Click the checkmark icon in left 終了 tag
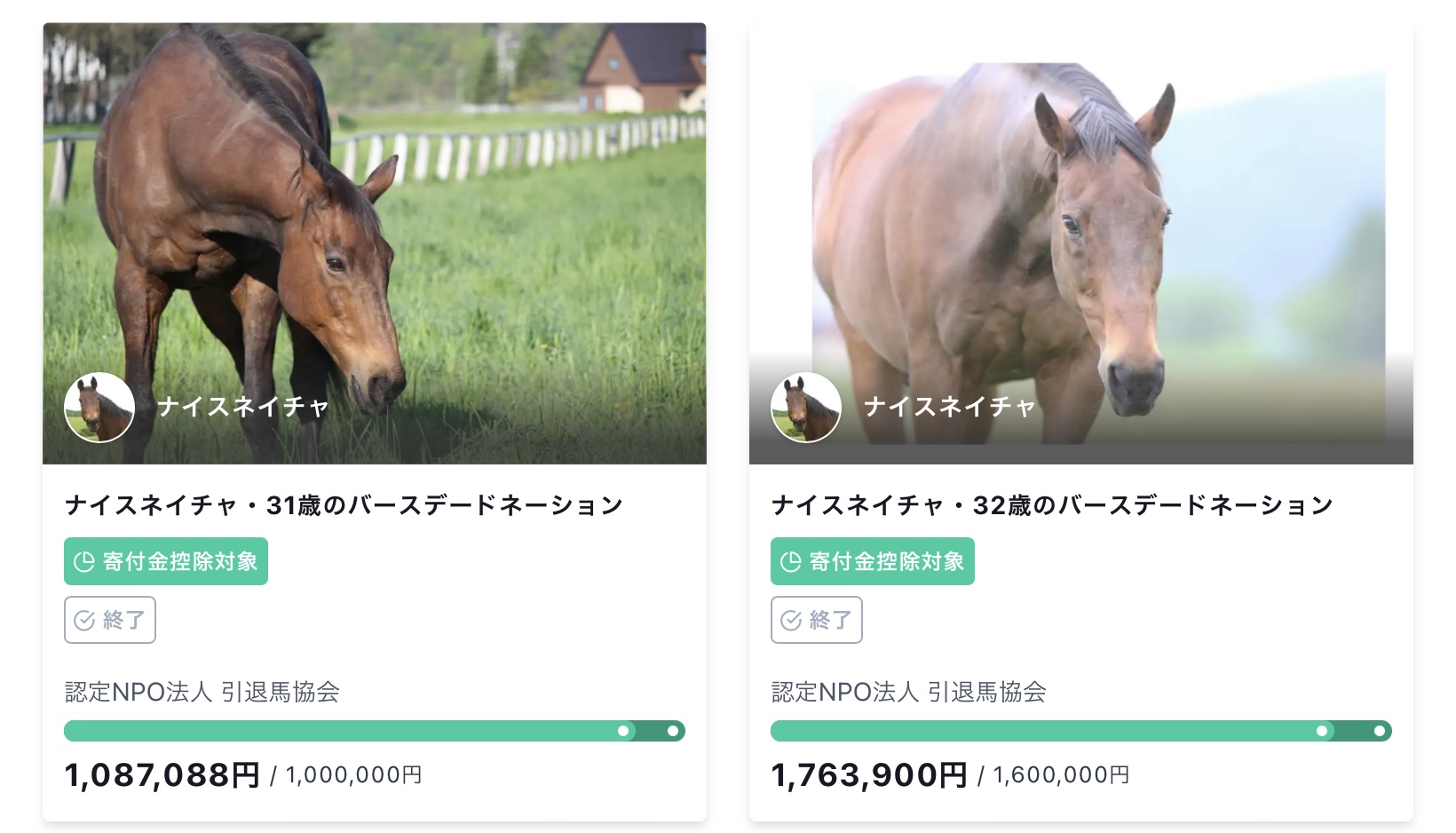The width and height of the screenshot is (1456, 833). [x=84, y=620]
